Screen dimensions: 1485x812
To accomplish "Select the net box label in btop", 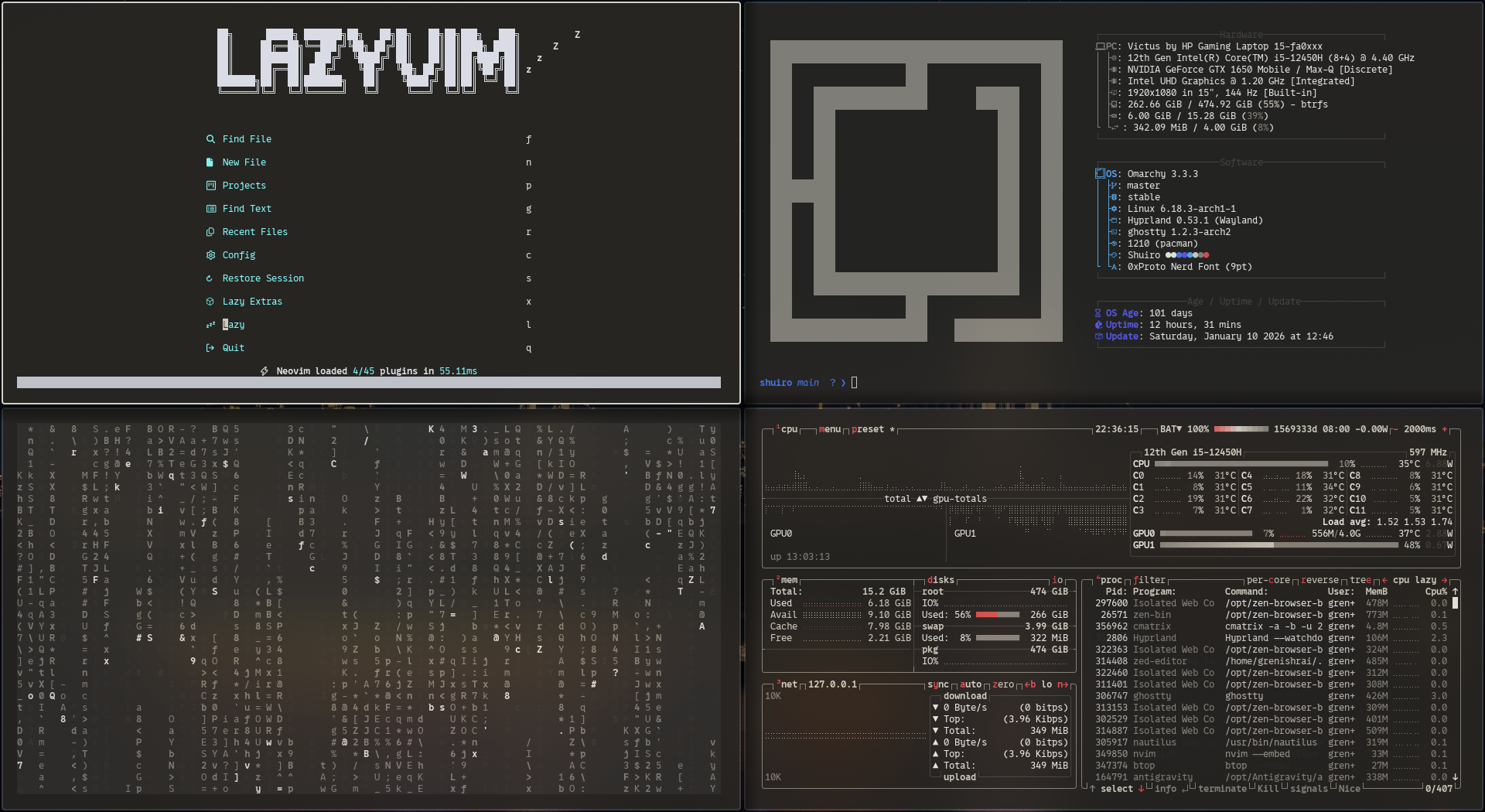I will [787, 684].
